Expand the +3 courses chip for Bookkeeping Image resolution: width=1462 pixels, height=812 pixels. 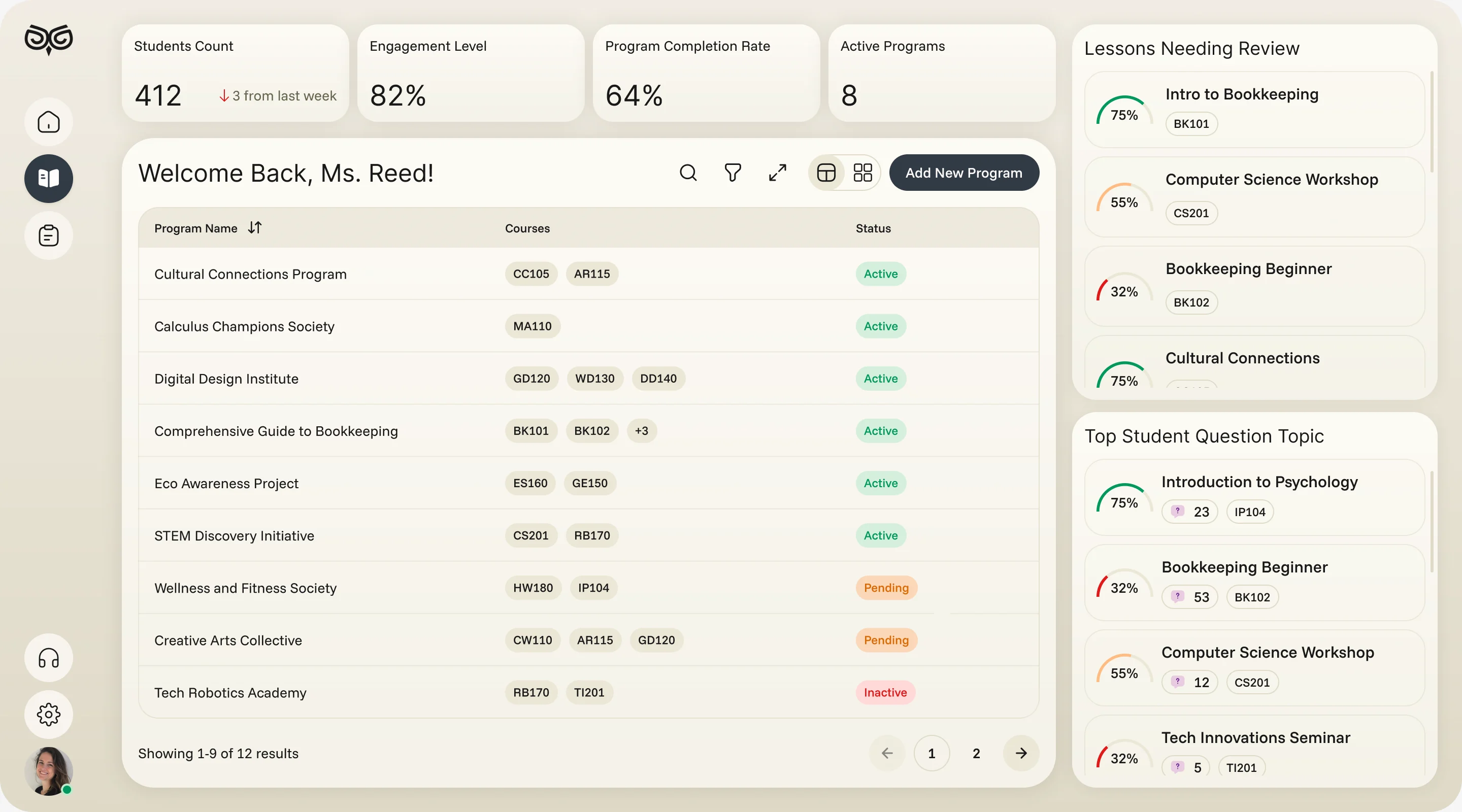(x=641, y=431)
